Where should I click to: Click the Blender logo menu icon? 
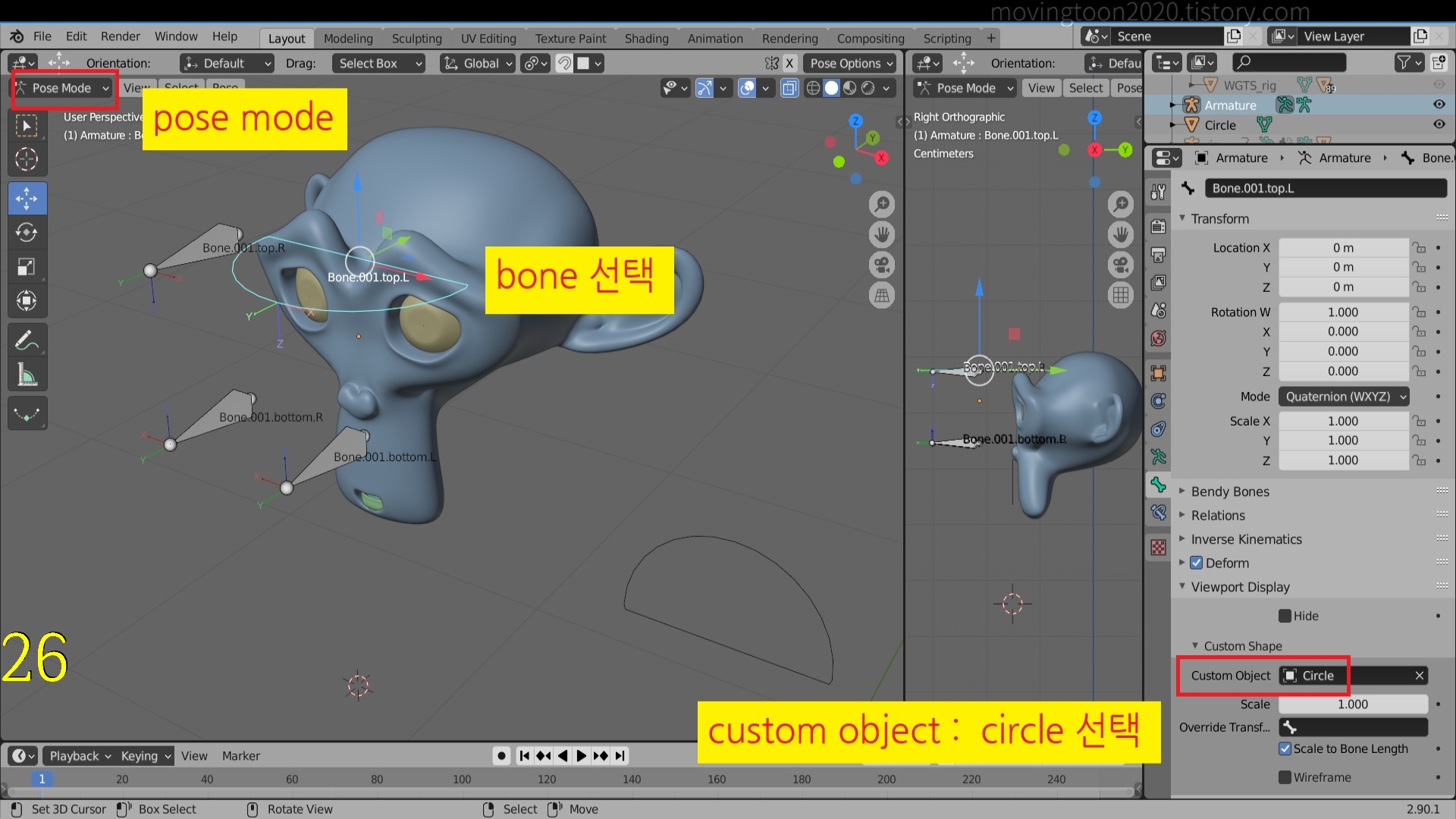point(17,36)
